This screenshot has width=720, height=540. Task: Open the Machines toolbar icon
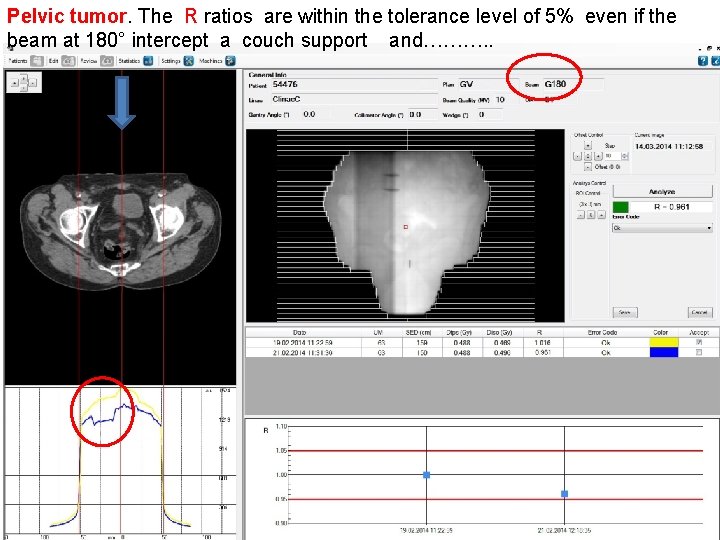coord(231,61)
